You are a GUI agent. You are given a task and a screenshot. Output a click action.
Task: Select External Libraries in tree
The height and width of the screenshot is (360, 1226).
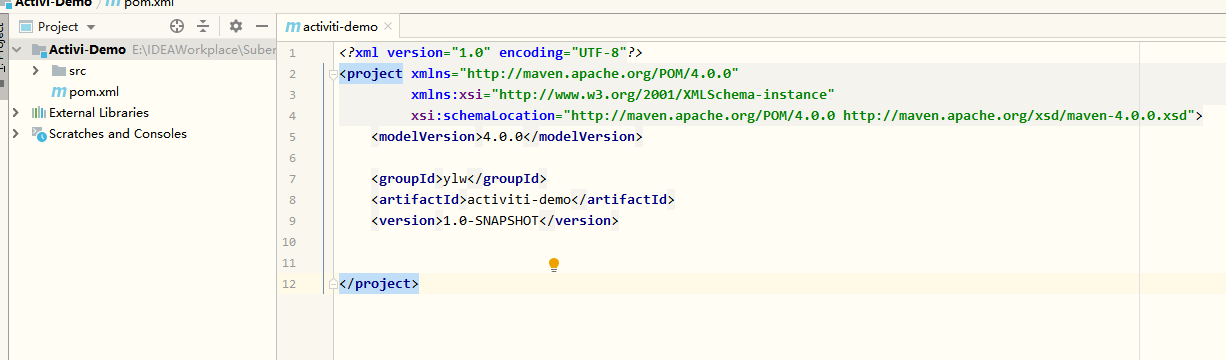click(x=99, y=113)
